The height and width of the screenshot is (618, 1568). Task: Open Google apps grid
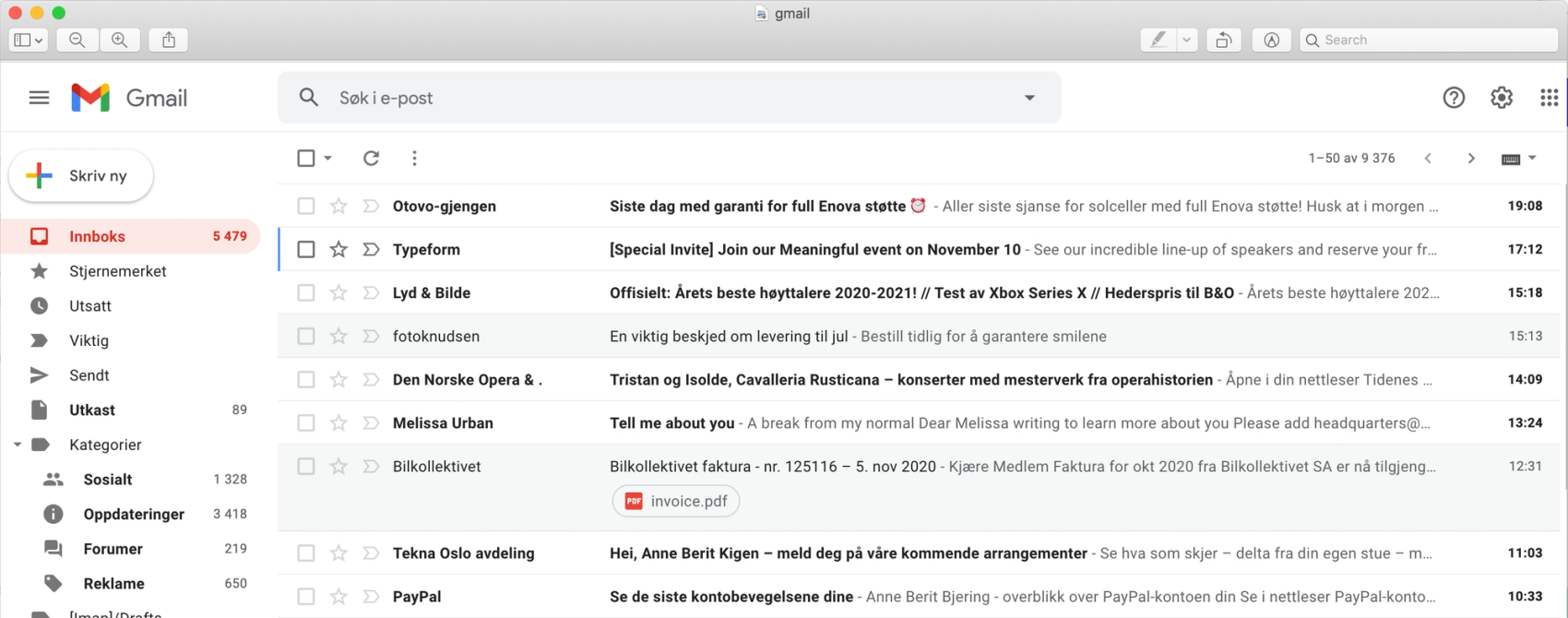click(x=1550, y=98)
